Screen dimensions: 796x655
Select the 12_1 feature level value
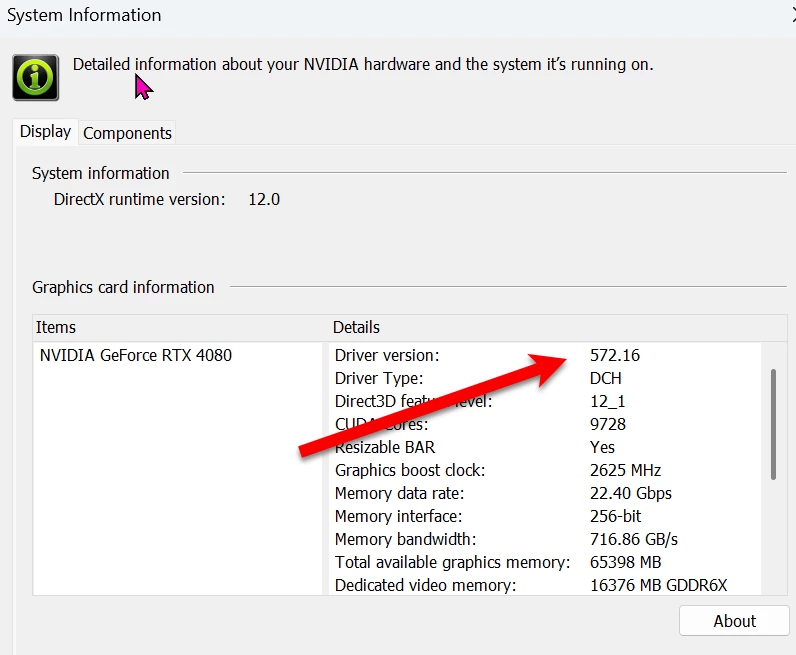608,401
